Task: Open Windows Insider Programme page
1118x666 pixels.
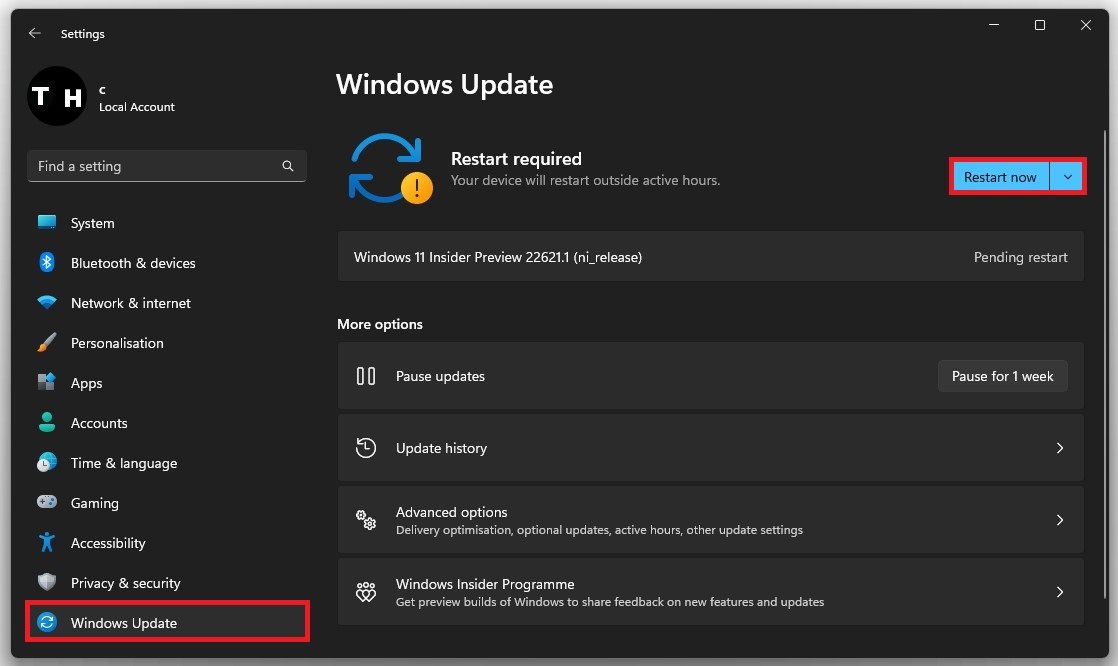Action: point(710,592)
